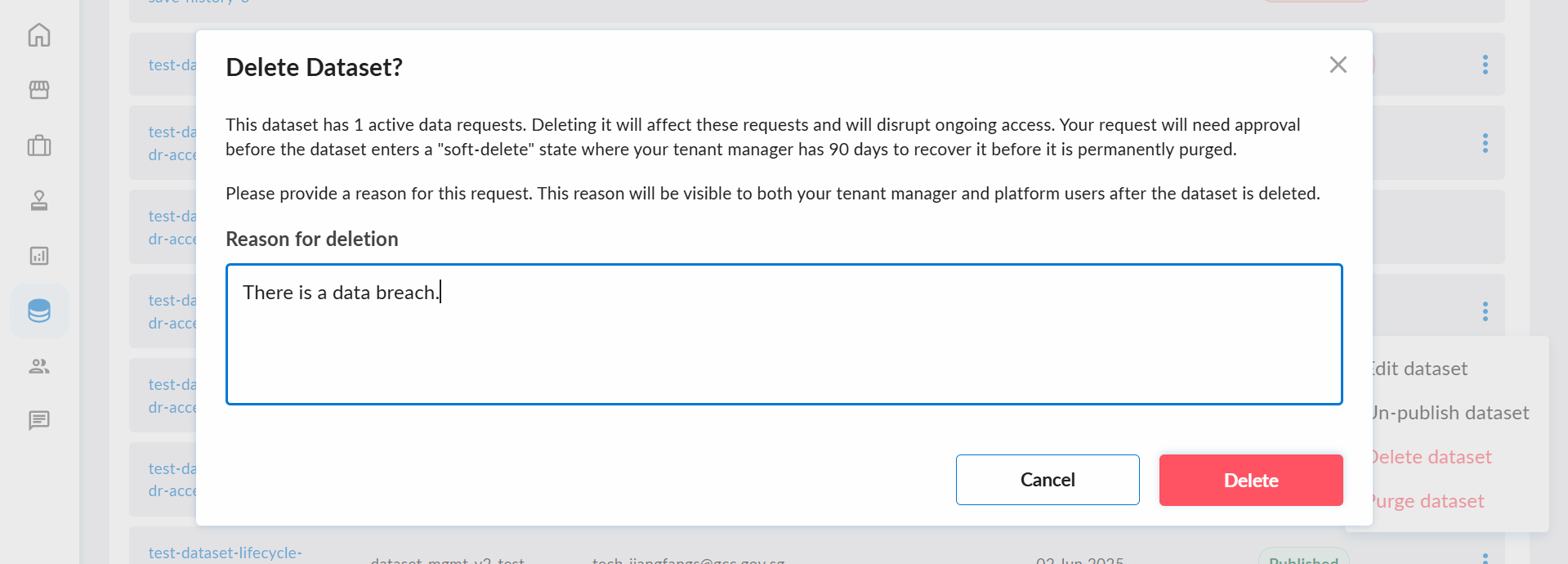The width and height of the screenshot is (1568, 564).
Task: Open the test-dataset-lifecycle- dataset link
Action: point(226,553)
